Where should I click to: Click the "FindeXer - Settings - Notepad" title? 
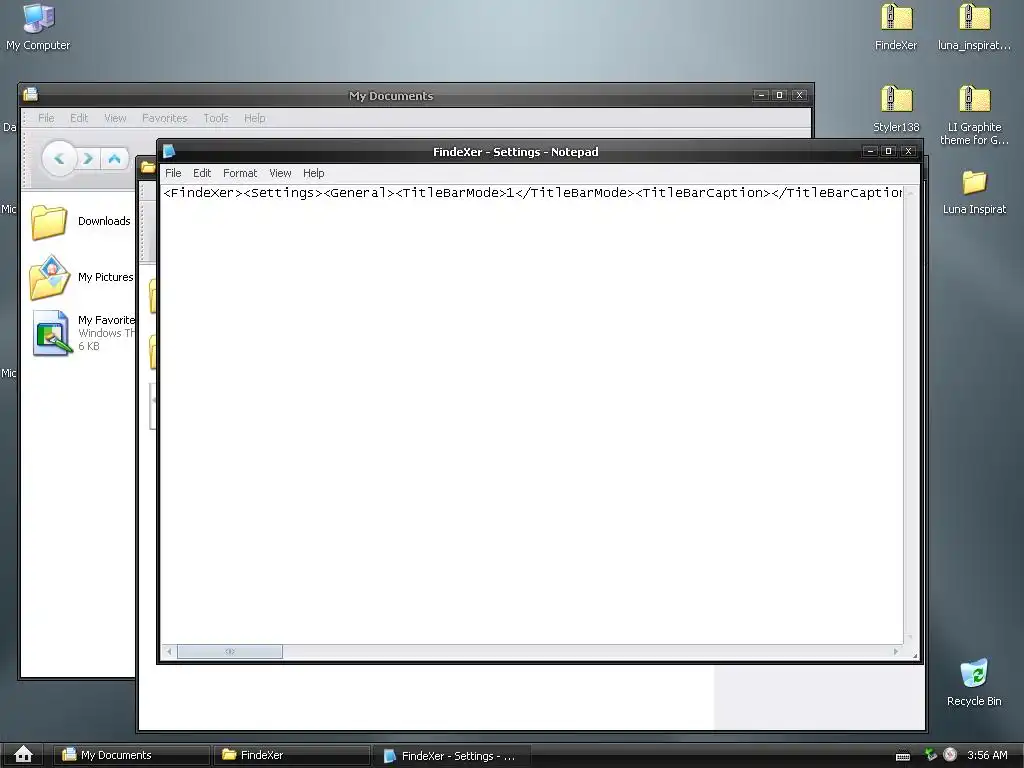pos(515,152)
